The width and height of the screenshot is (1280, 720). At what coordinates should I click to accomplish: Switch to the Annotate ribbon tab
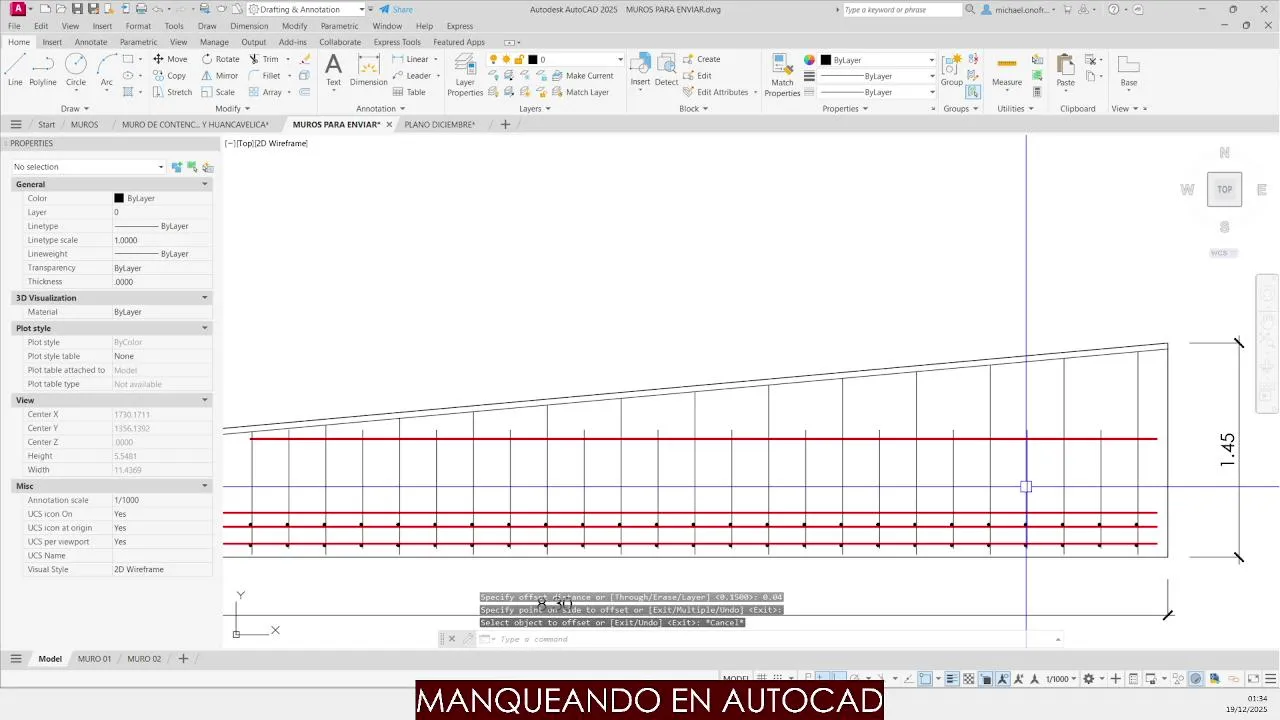point(91,42)
